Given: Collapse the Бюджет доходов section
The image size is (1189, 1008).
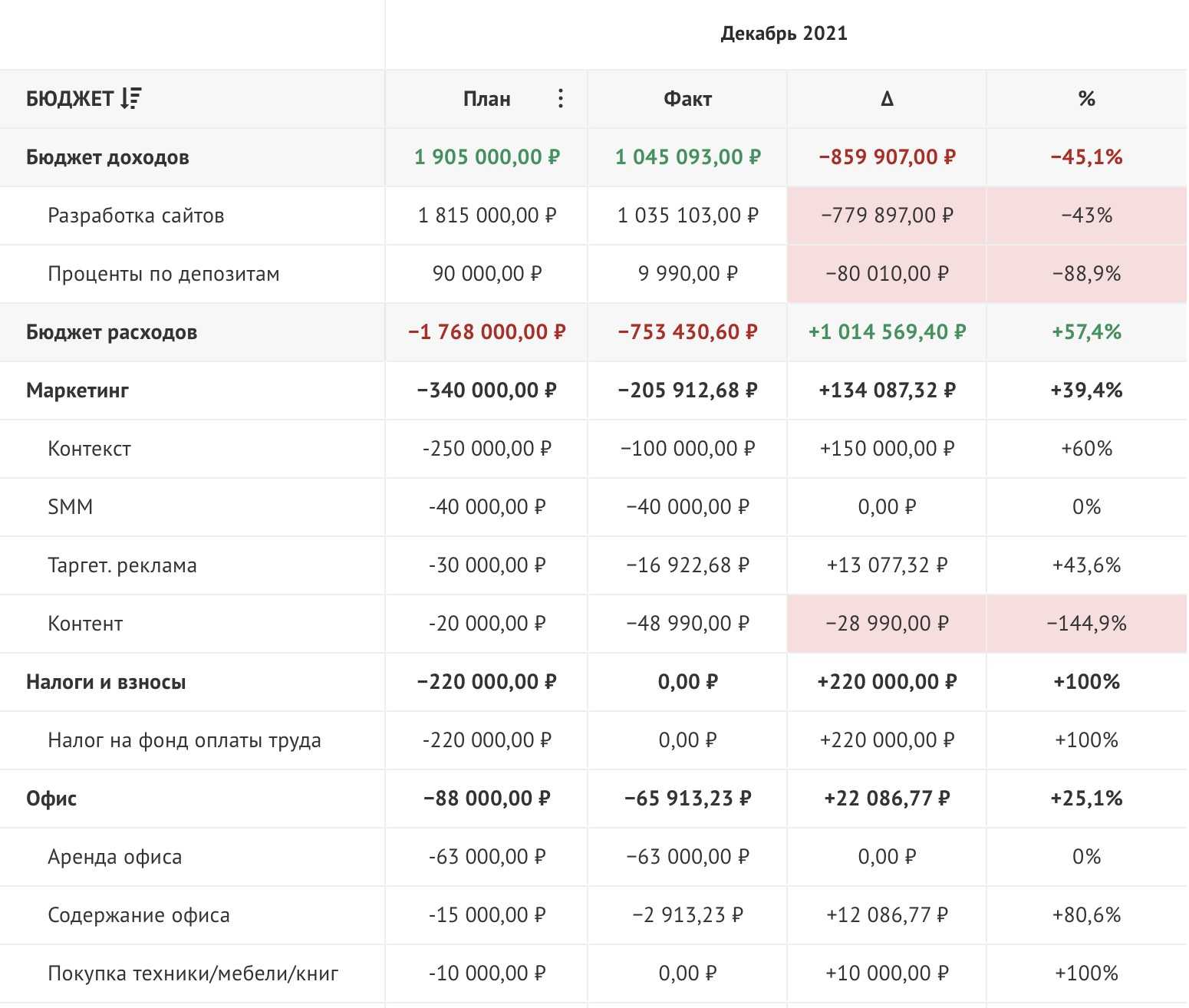Looking at the screenshot, I should coord(107,157).
